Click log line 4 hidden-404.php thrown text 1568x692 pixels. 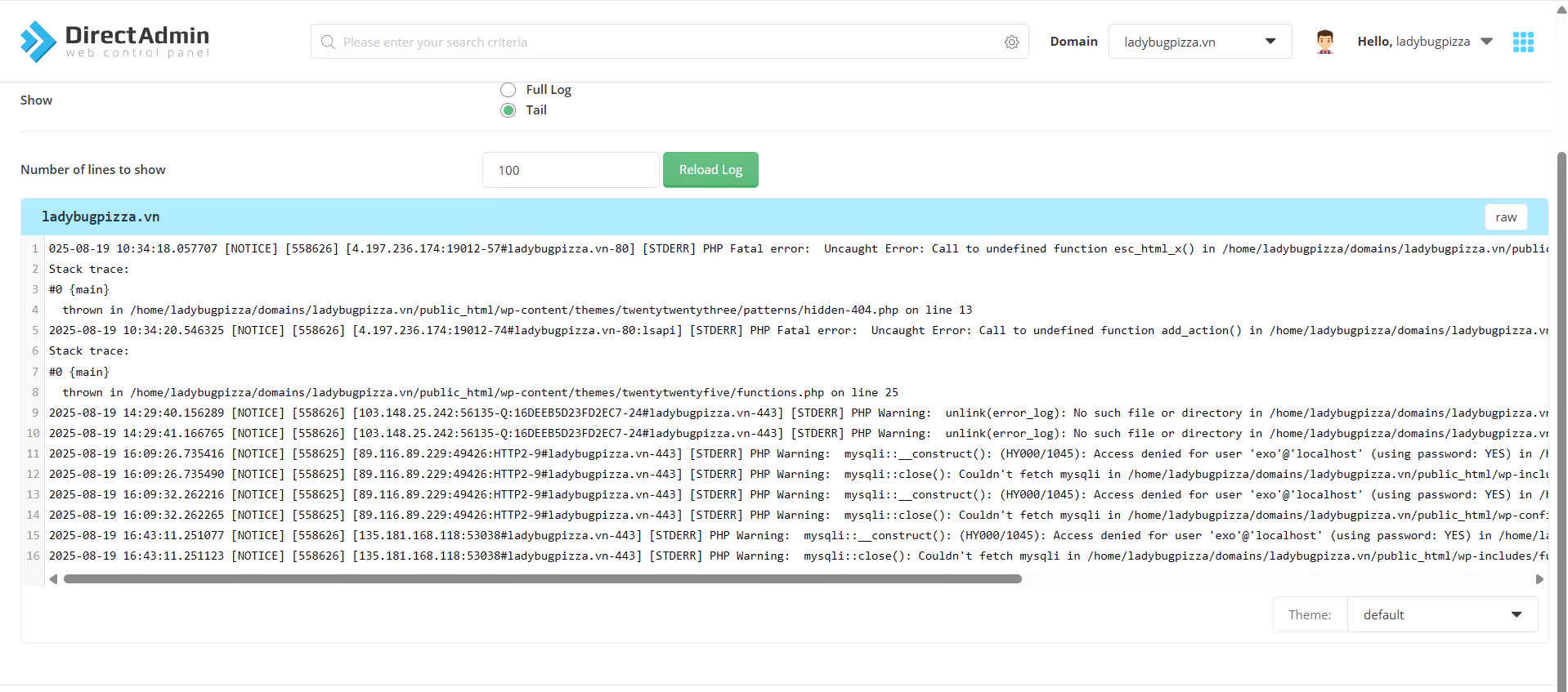pos(517,310)
